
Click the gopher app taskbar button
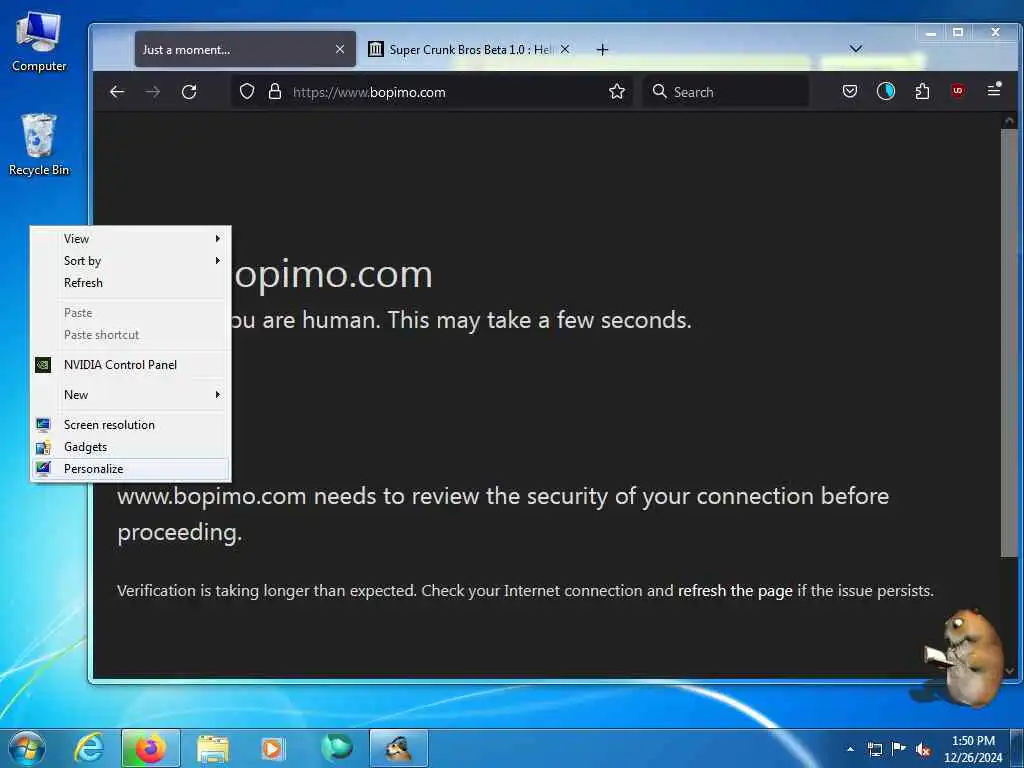tap(399, 748)
